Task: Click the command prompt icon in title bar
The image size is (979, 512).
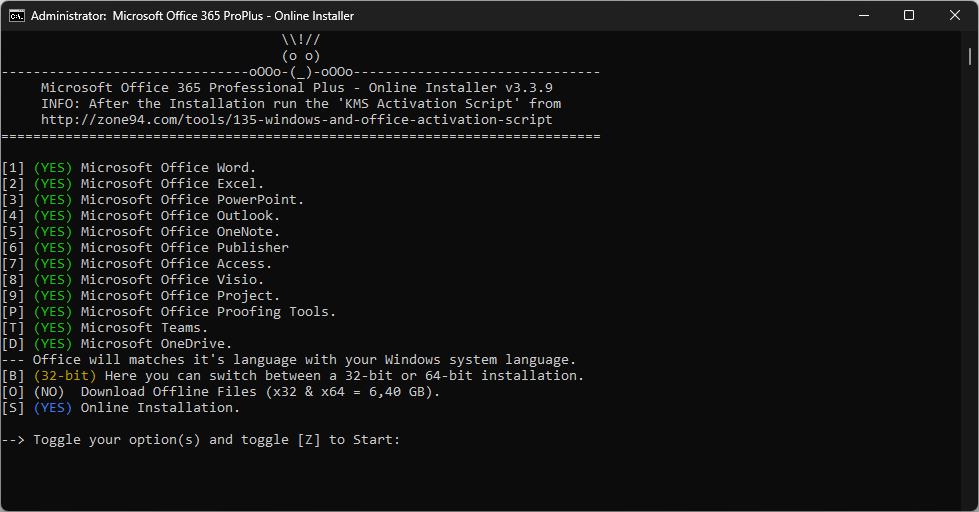Action: pos(17,16)
